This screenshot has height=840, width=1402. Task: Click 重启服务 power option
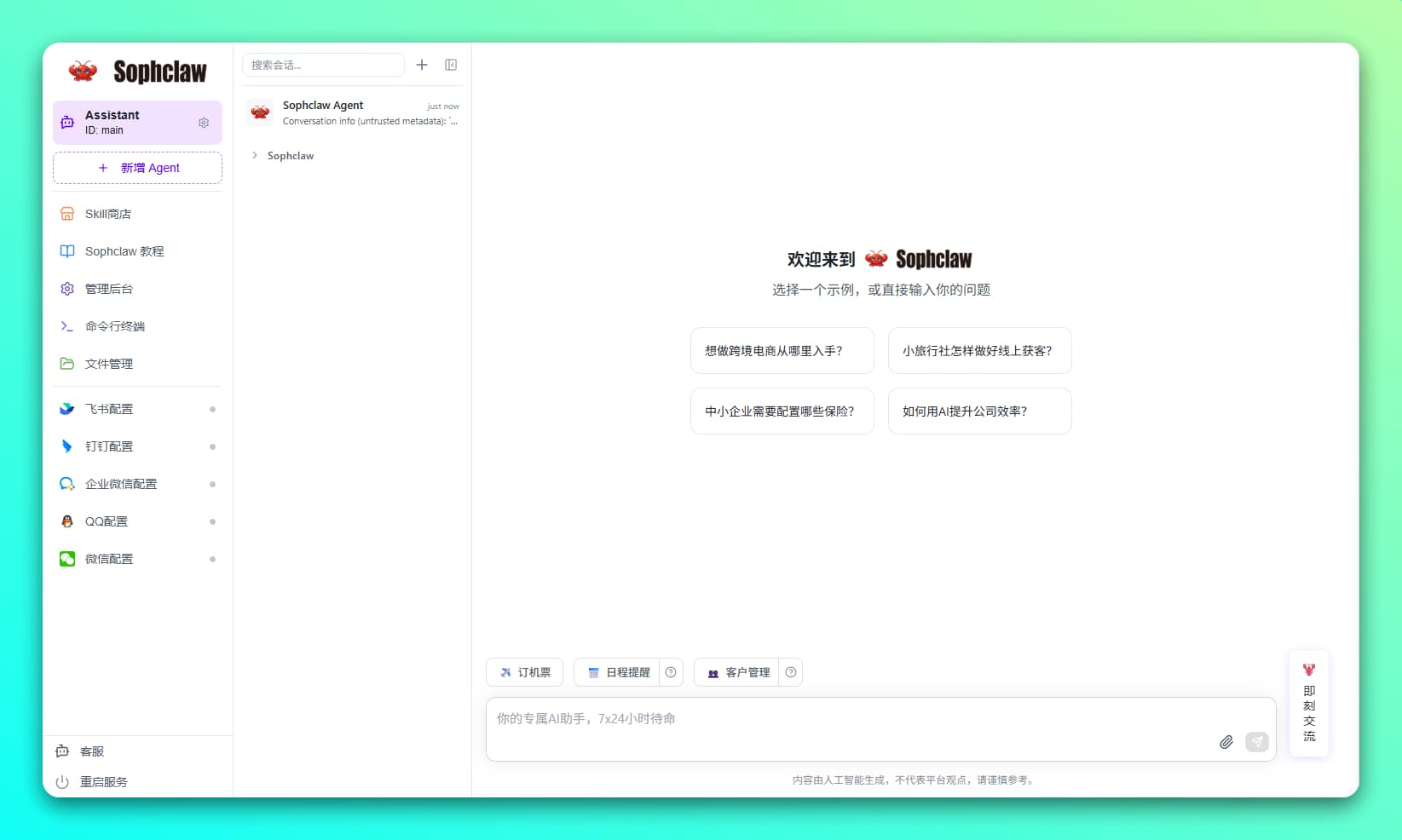point(102,782)
